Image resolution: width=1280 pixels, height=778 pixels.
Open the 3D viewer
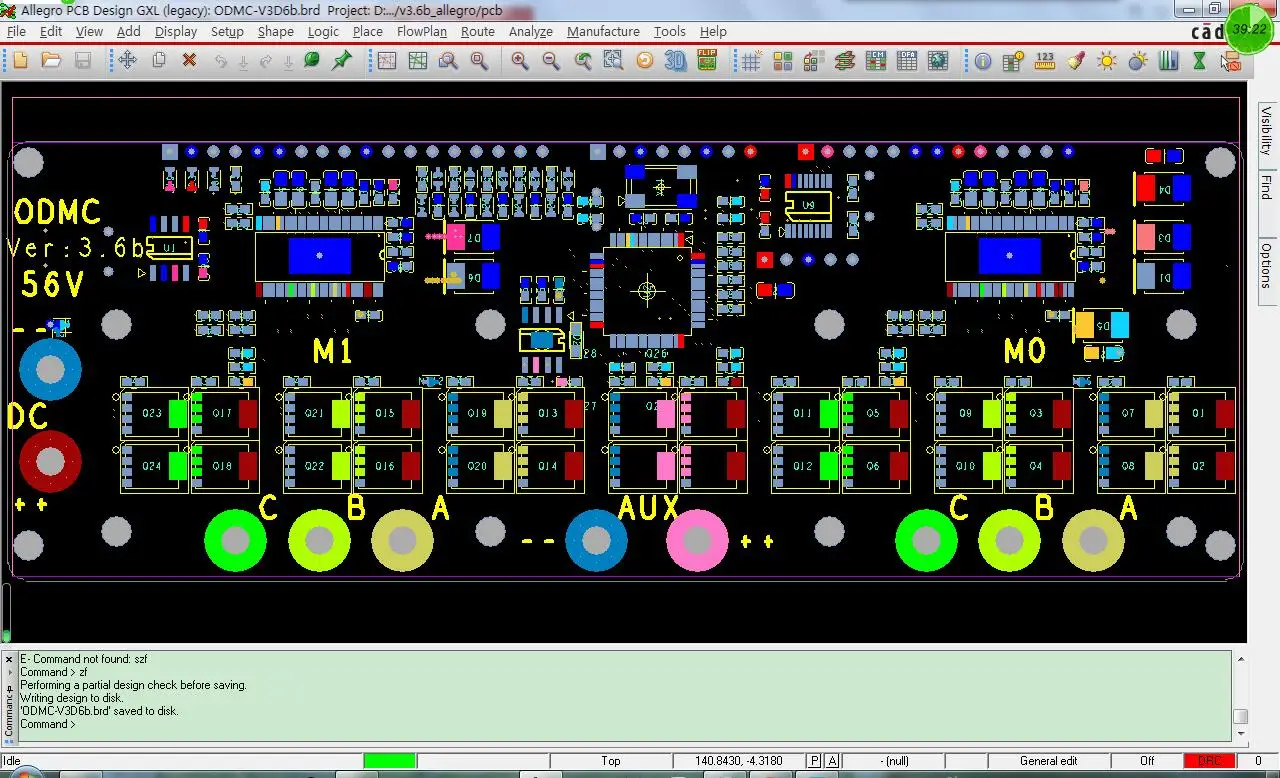(676, 61)
